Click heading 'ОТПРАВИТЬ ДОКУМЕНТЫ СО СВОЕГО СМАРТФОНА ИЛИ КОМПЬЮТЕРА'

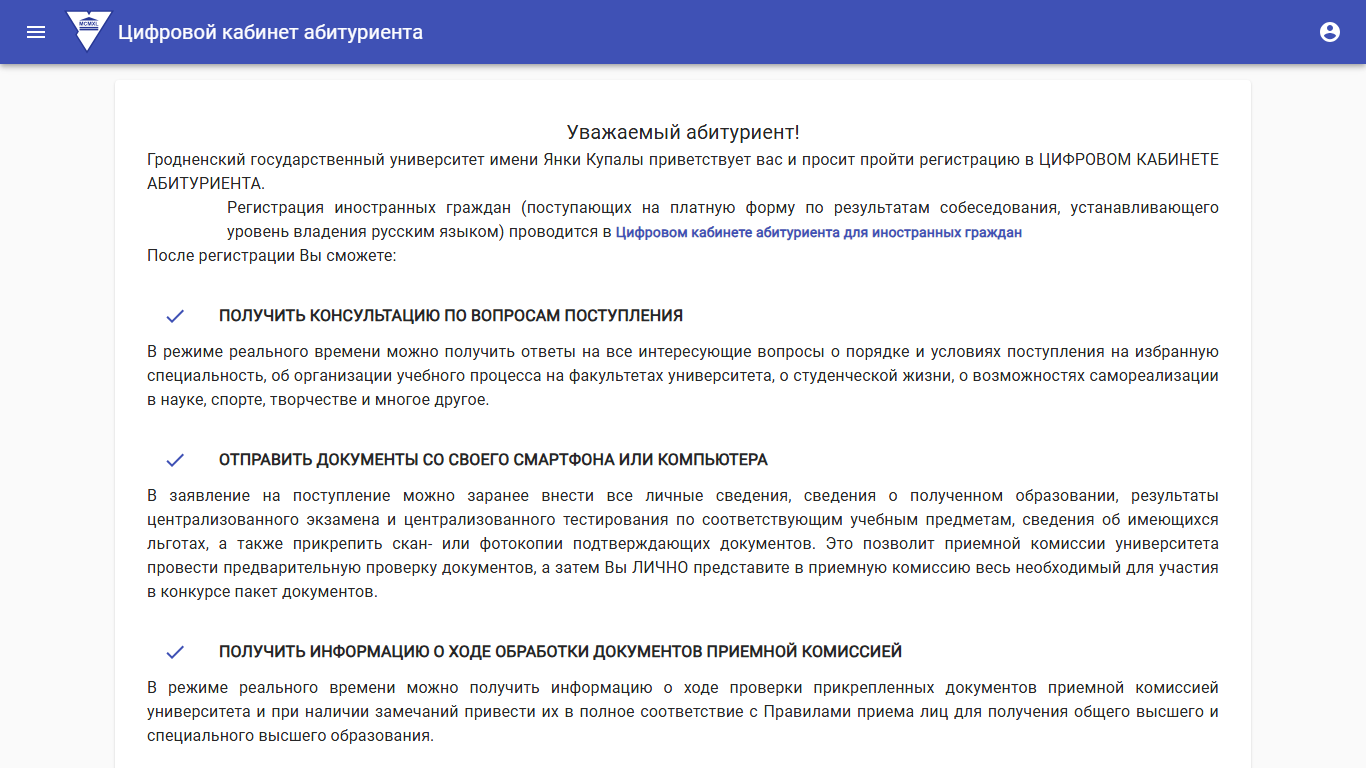(493, 460)
